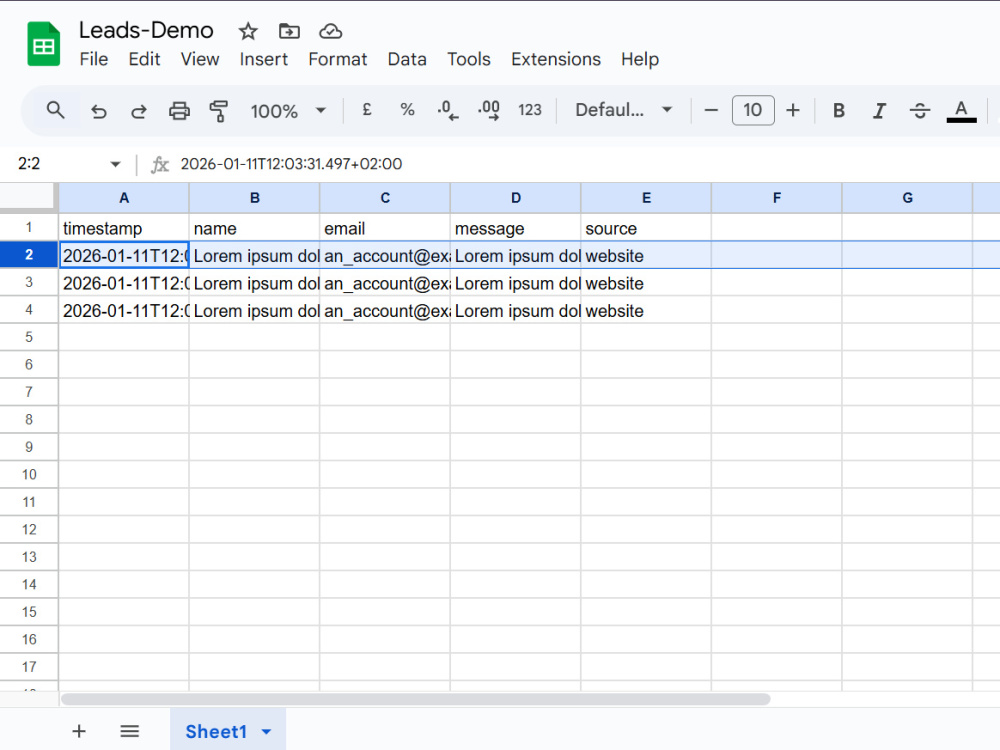Click the select-all corner box
This screenshot has width=1000, height=750.
28,196
